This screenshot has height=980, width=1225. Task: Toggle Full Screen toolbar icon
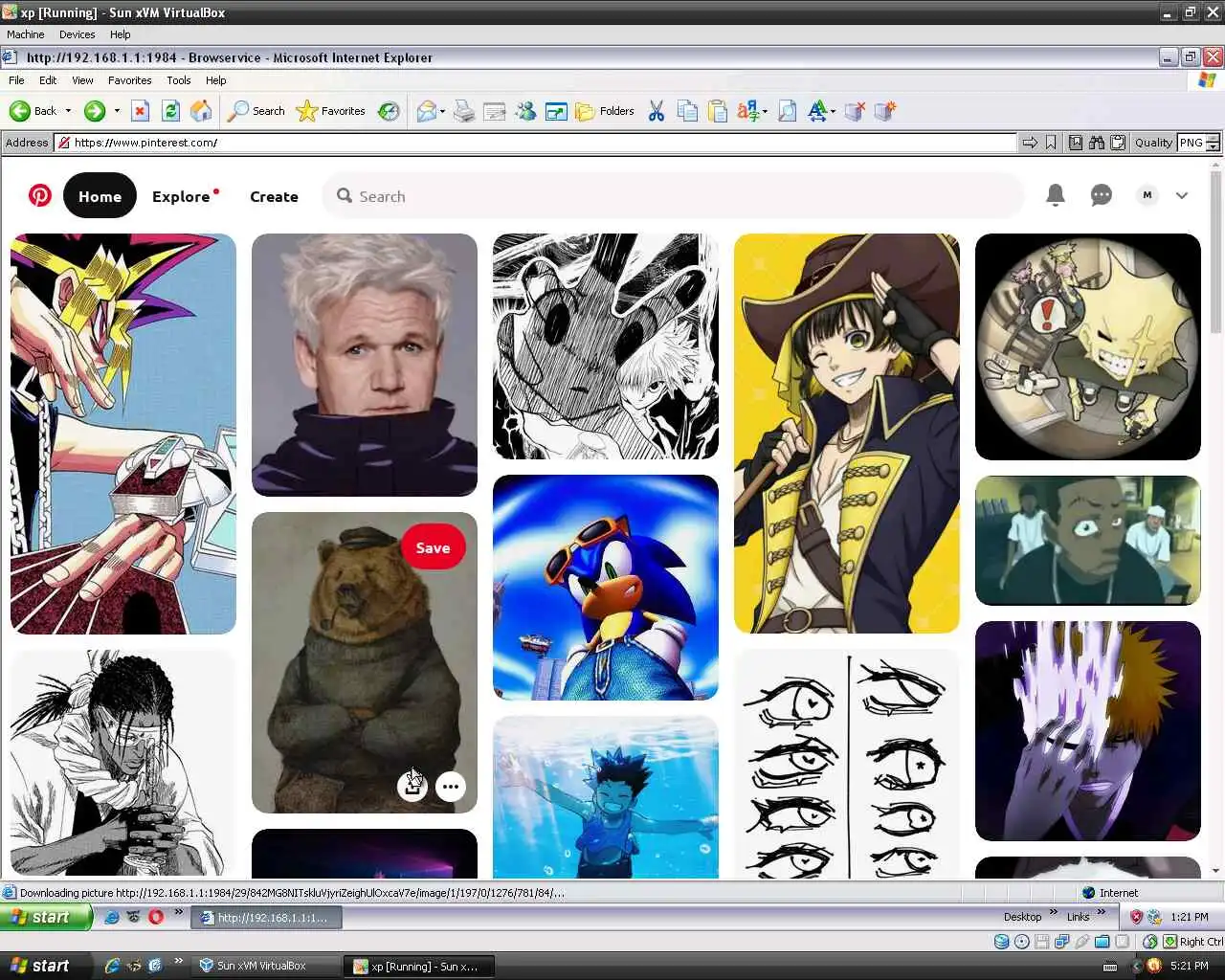tap(556, 112)
